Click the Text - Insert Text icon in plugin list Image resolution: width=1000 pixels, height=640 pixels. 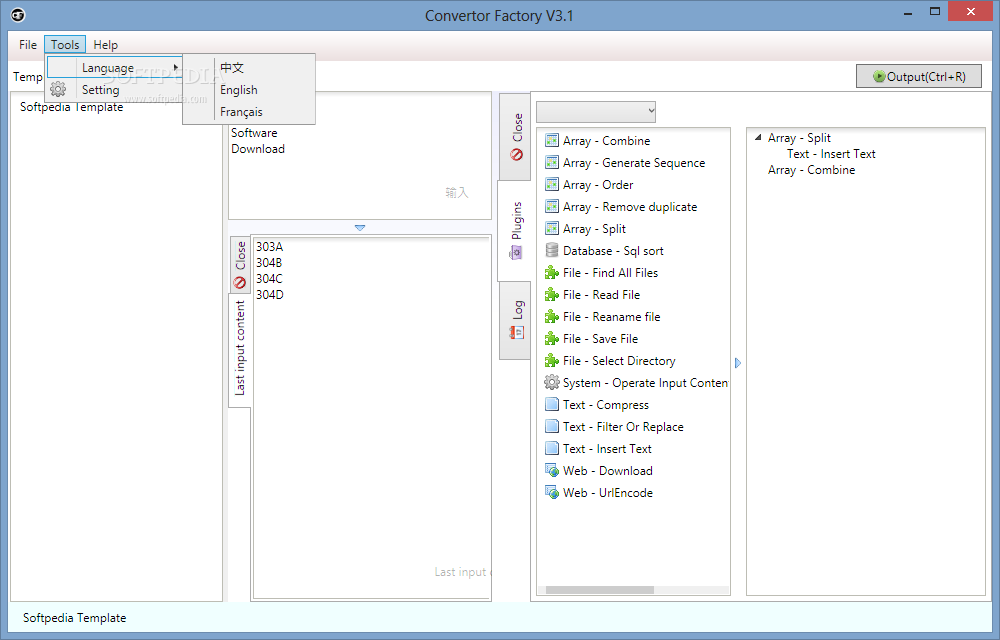coord(552,449)
